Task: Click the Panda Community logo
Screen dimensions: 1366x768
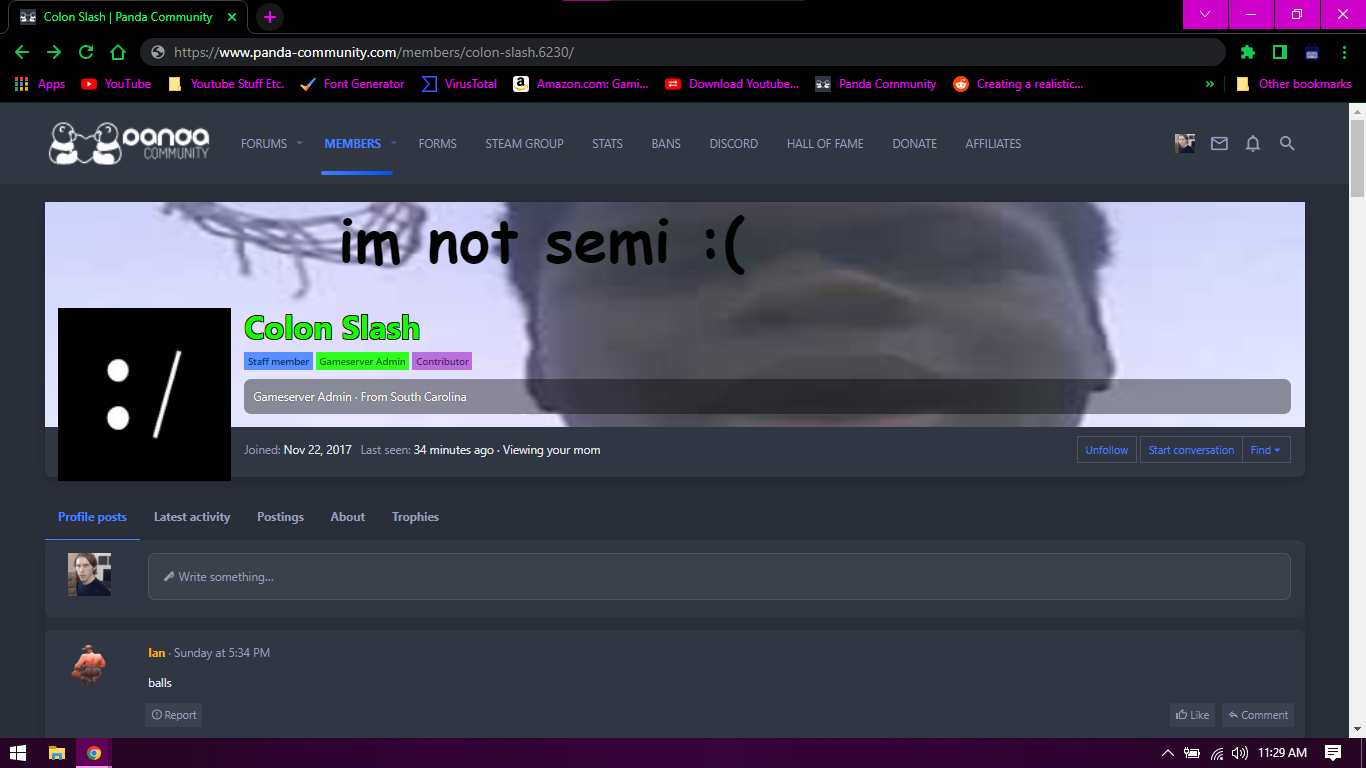Action: tap(128, 143)
